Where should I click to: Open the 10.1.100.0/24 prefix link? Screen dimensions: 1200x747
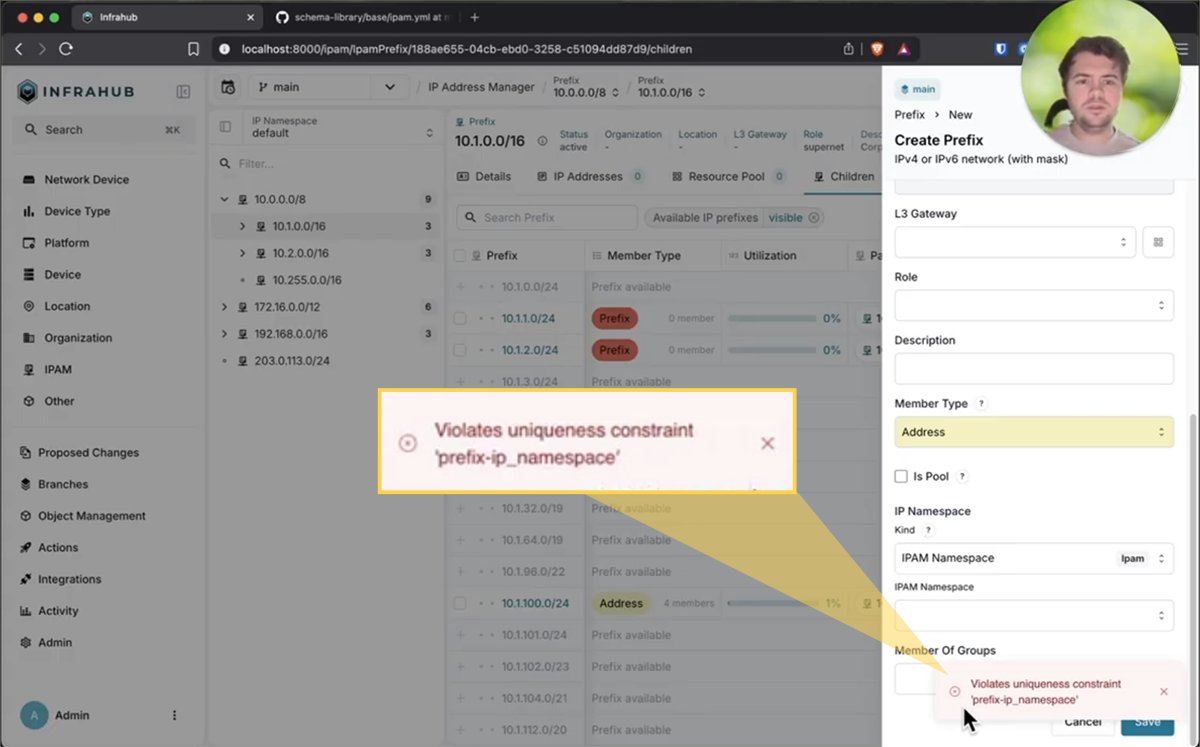pos(535,604)
